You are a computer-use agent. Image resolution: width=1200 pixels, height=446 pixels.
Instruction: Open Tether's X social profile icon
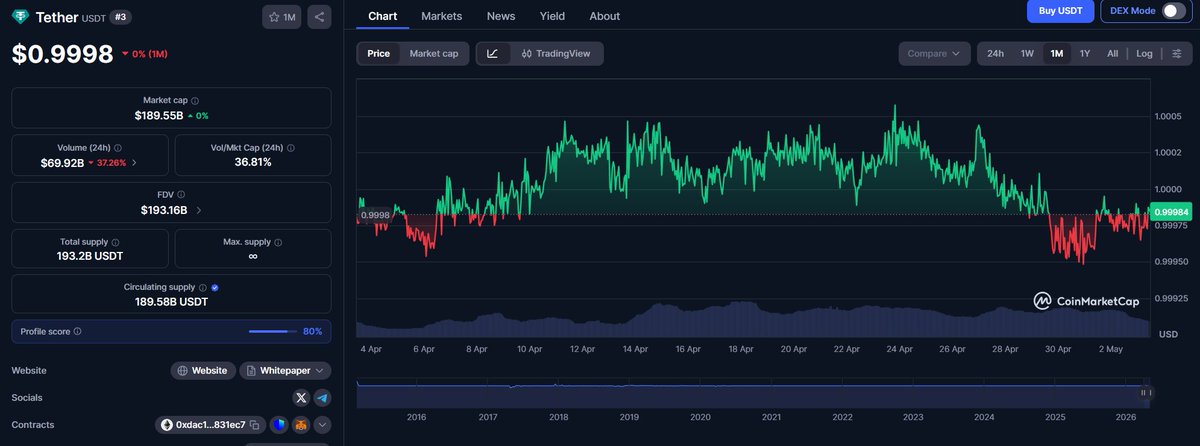point(301,398)
